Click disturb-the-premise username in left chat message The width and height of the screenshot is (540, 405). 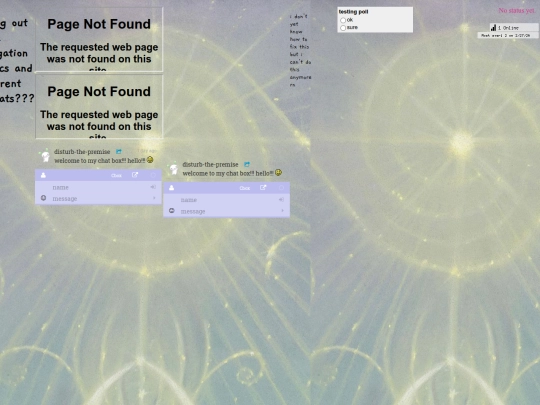82,152
